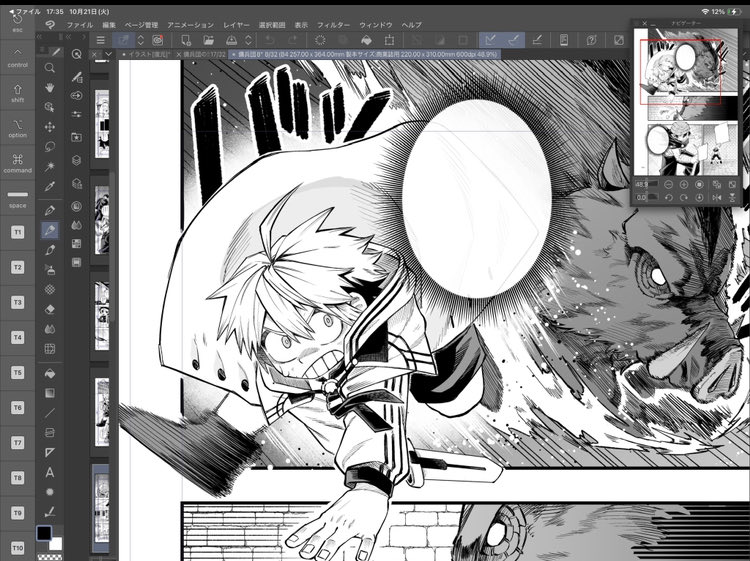
Task: Undo the last action
Action: pos(269,40)
